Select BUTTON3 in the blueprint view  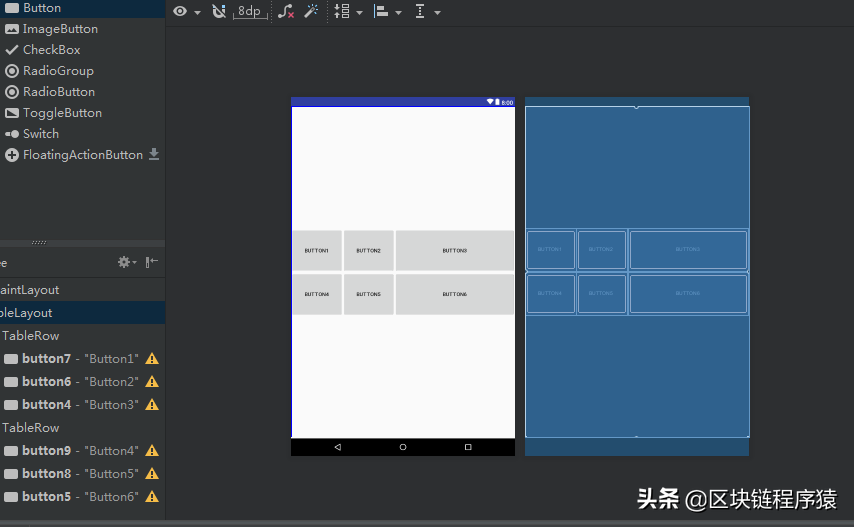tap(688, 249)
